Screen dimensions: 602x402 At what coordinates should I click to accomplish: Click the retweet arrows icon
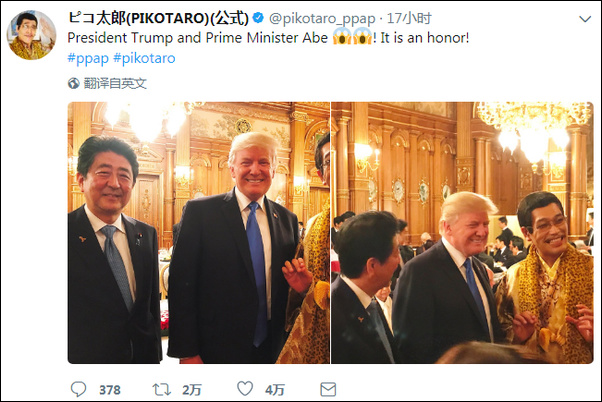(x=162, y=390)
